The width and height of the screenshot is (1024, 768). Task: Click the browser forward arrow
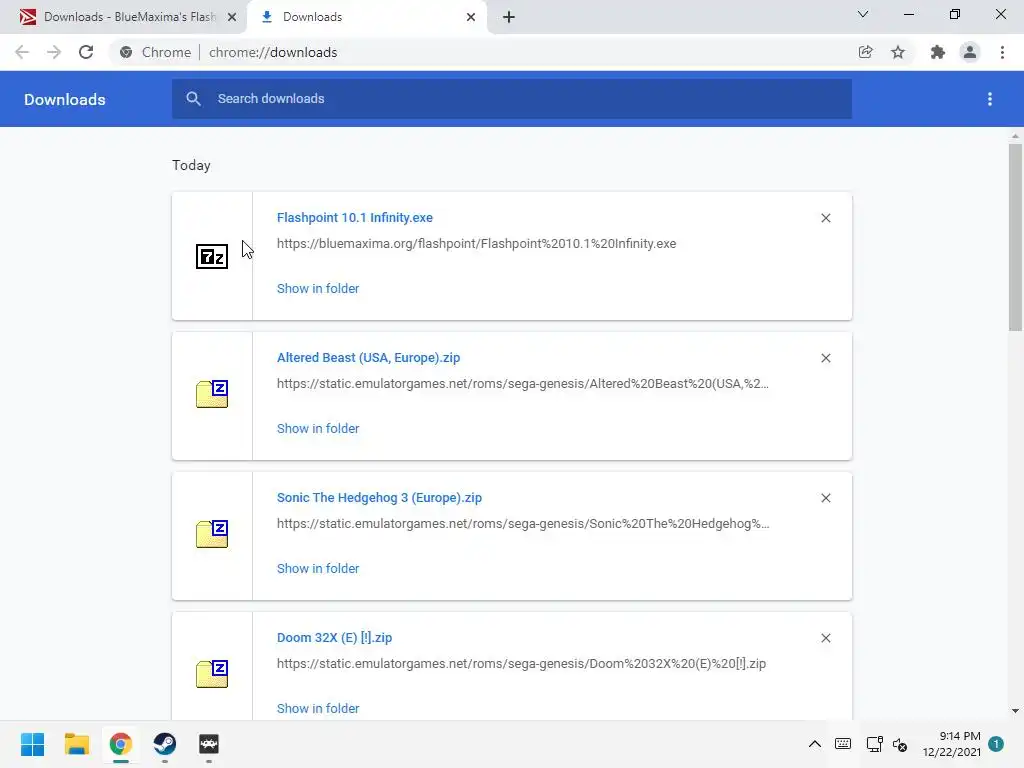pos(54,52)
